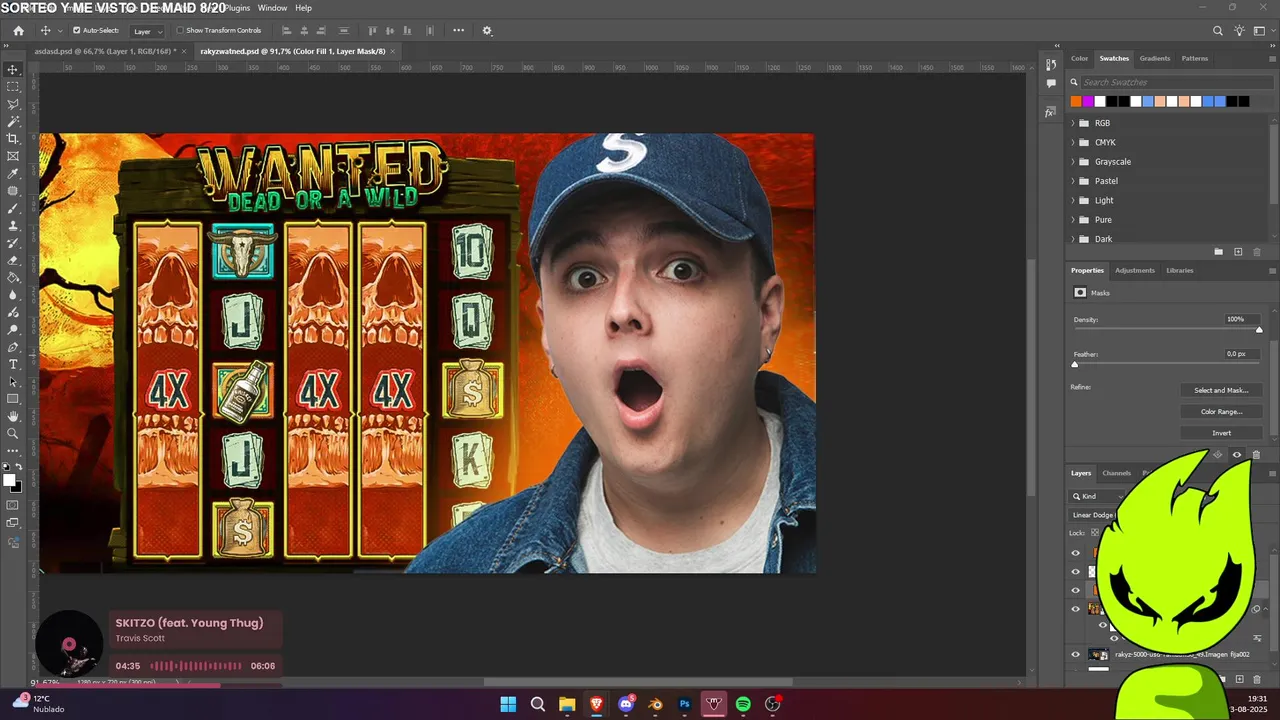Open File Explorer from the taskbar

[x=567, y=704]
